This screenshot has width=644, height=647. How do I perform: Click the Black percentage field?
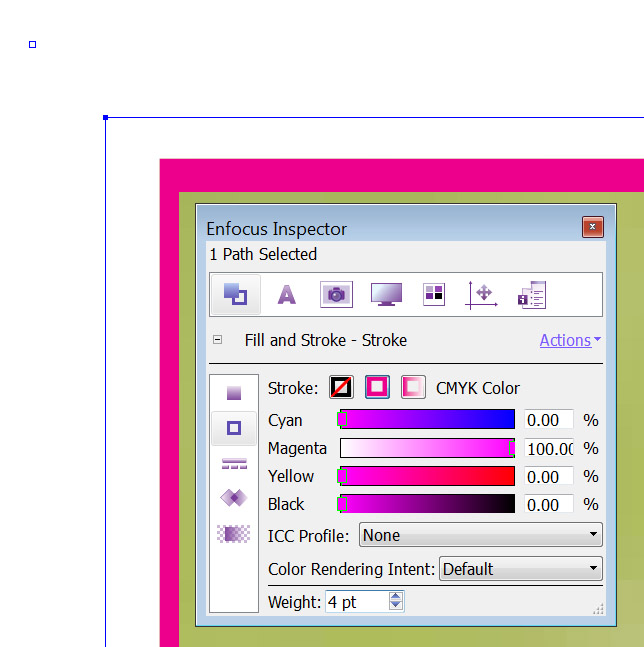coord(549,504)
